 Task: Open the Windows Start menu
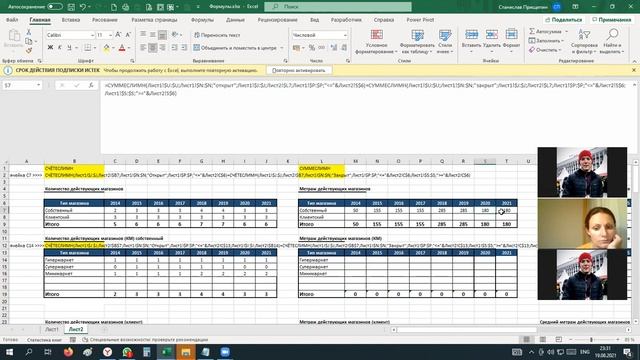click(x=9, y=352)
